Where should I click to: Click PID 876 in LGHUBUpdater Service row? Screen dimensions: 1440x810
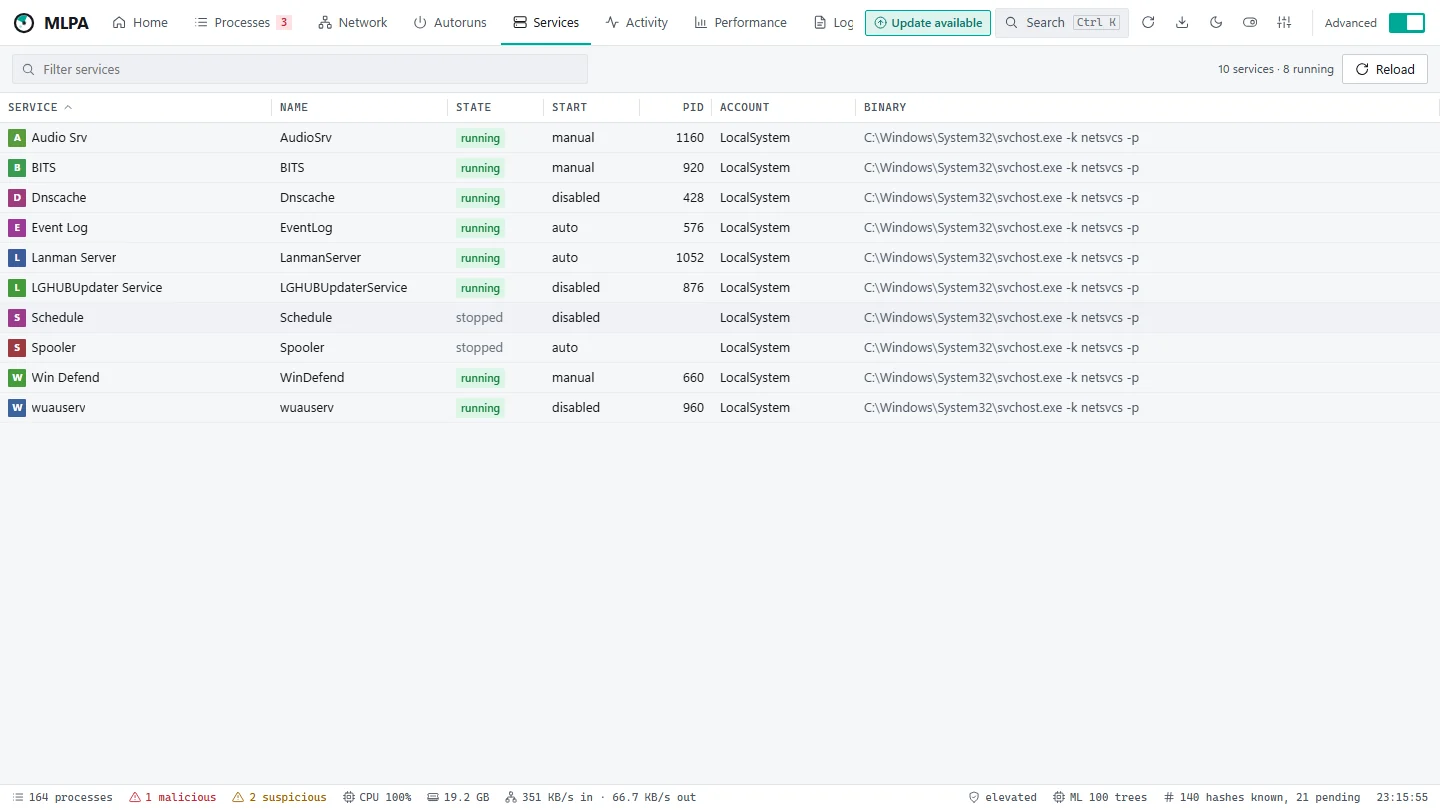pos(693,288)
